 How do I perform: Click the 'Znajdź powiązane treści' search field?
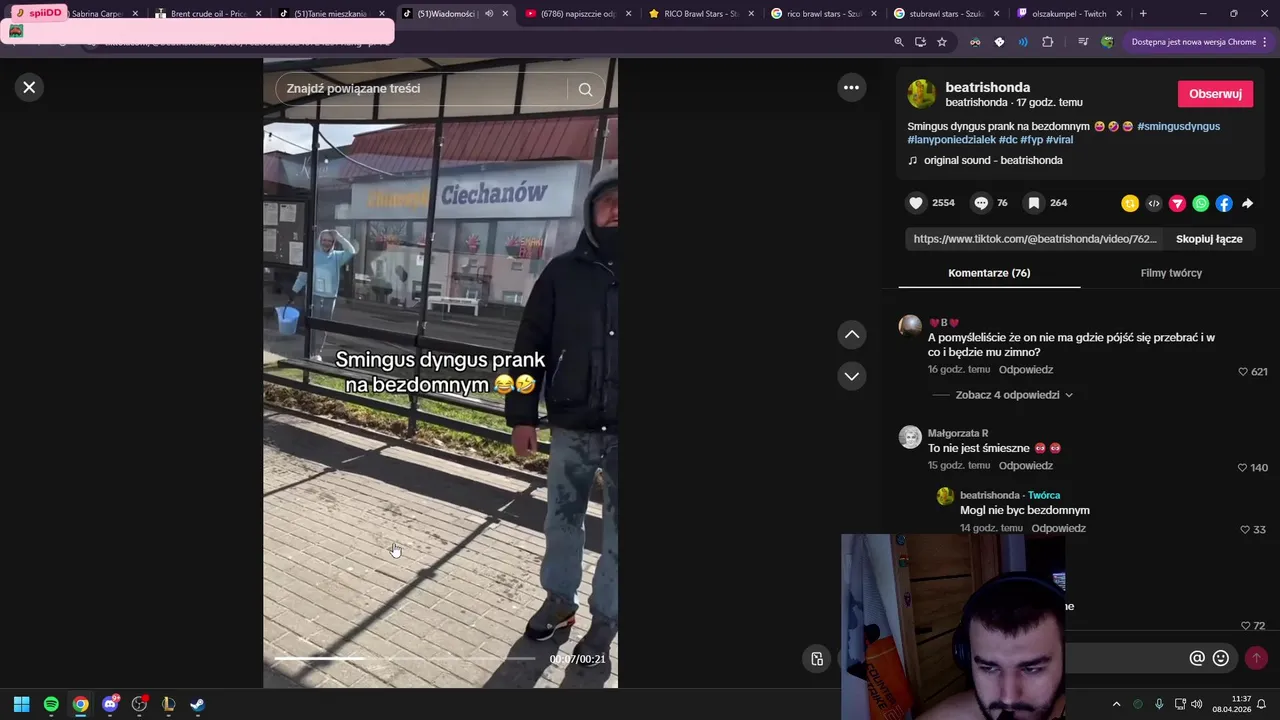pyautogui.click(x=420, y=89)
